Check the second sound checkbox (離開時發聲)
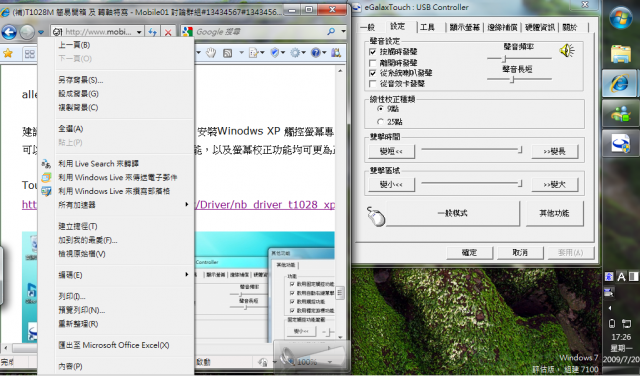Screen dimensions: 640x376 (372, 63)
